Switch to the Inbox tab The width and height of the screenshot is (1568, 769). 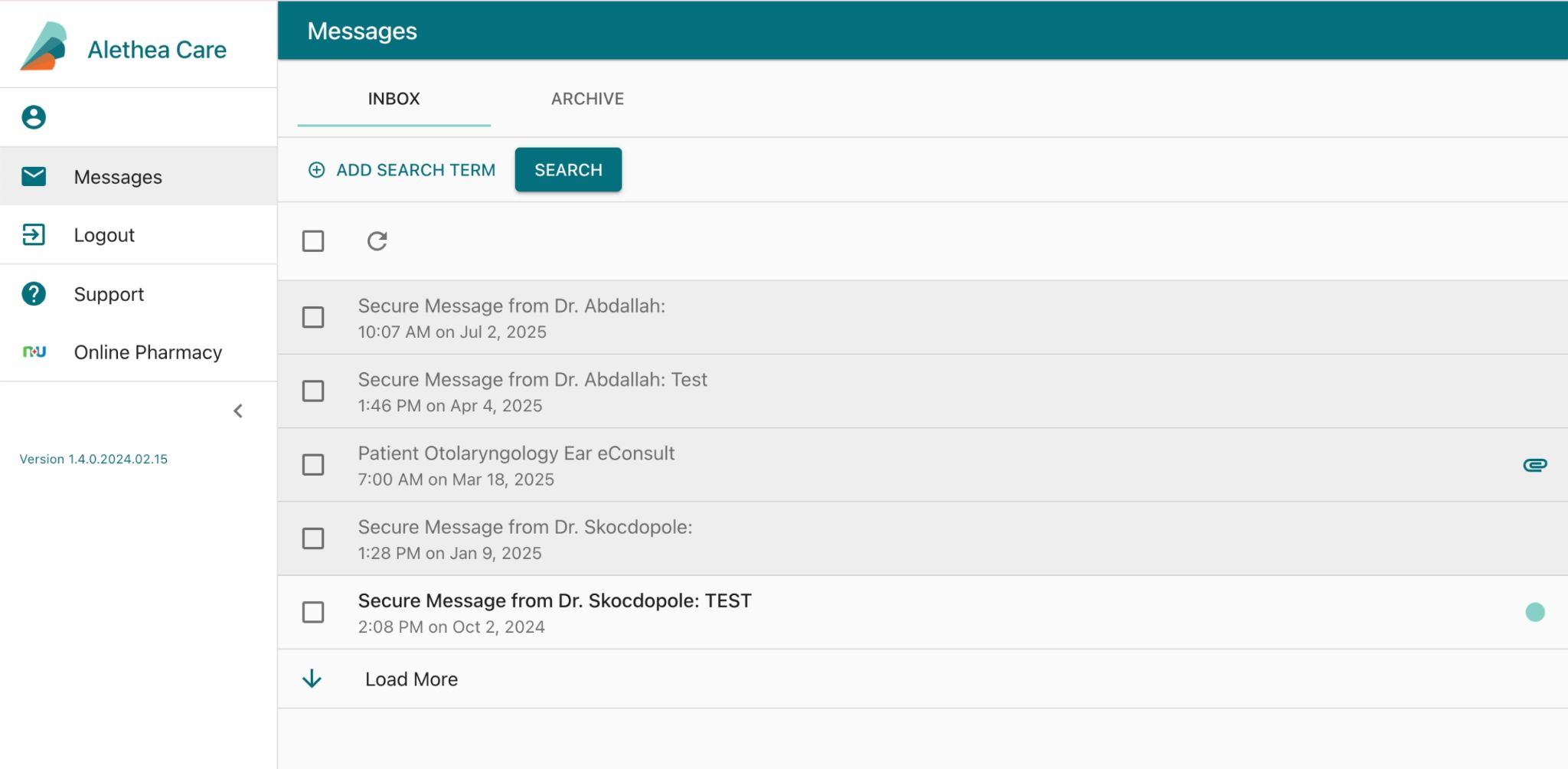point(394,99)
